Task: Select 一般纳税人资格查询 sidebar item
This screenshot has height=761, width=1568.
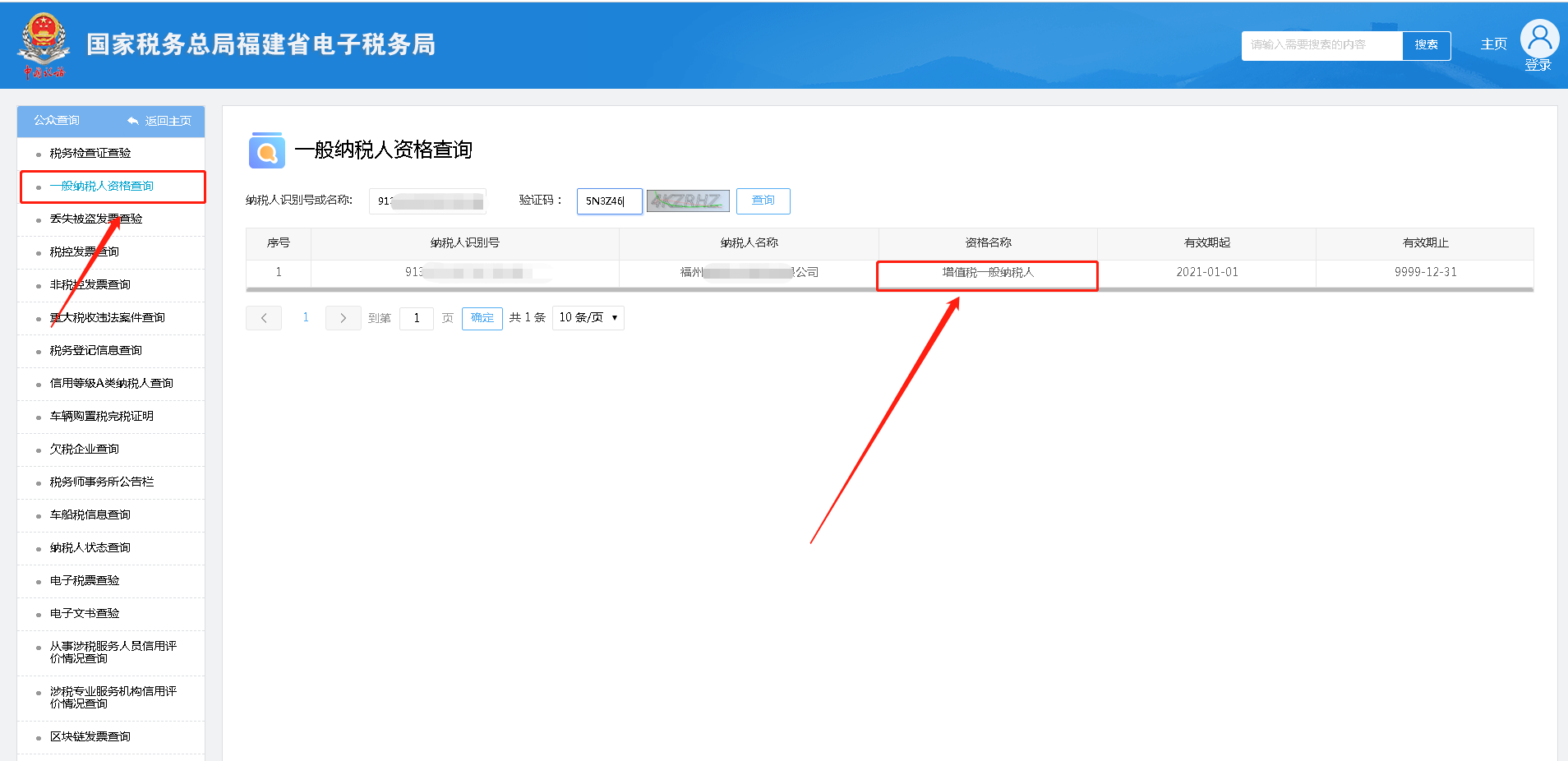Action: point(101,187)
